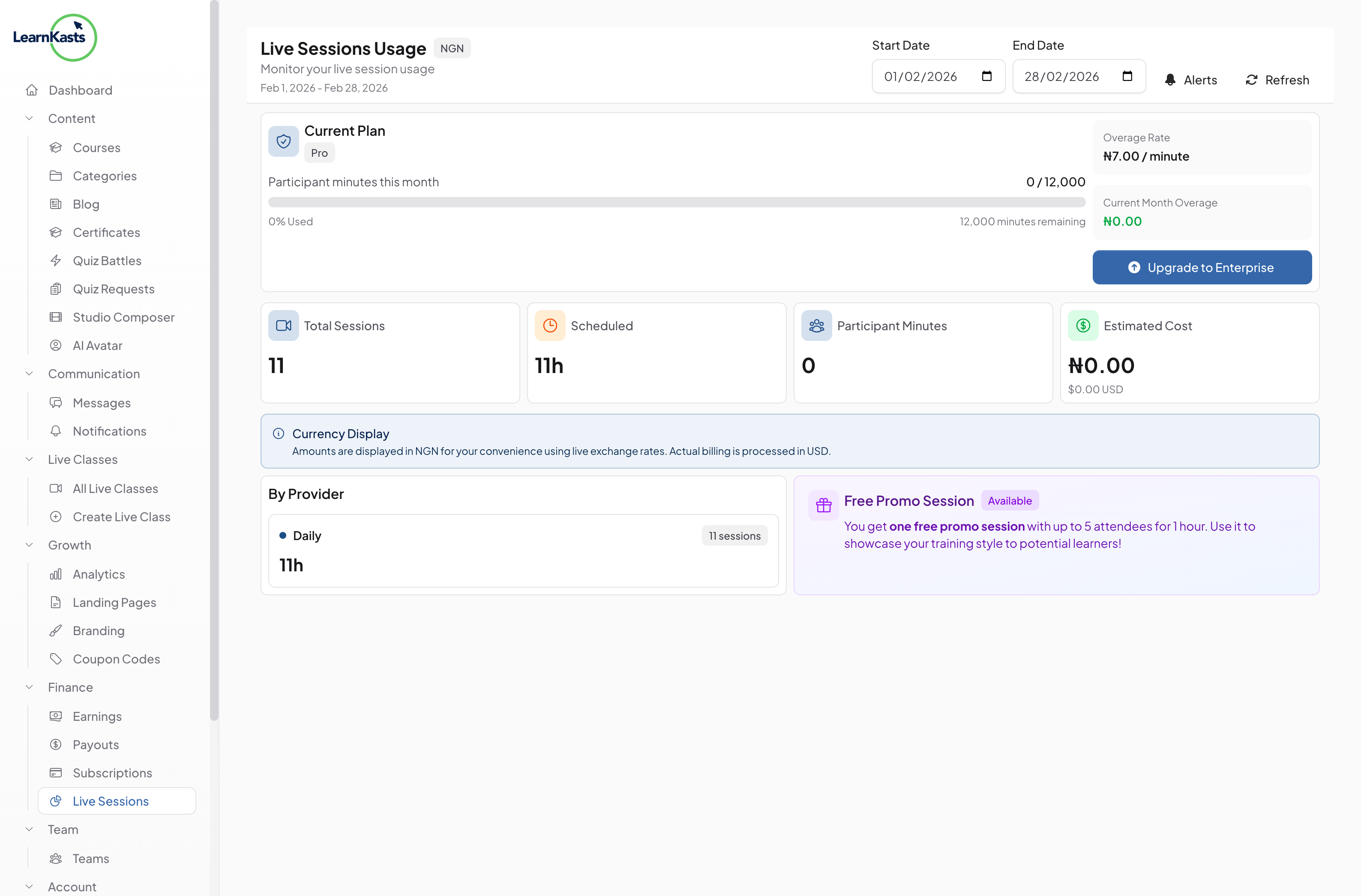Click the Branding brush icon
This screenshot has height=896, width=1361.
(x=55, y=631)
